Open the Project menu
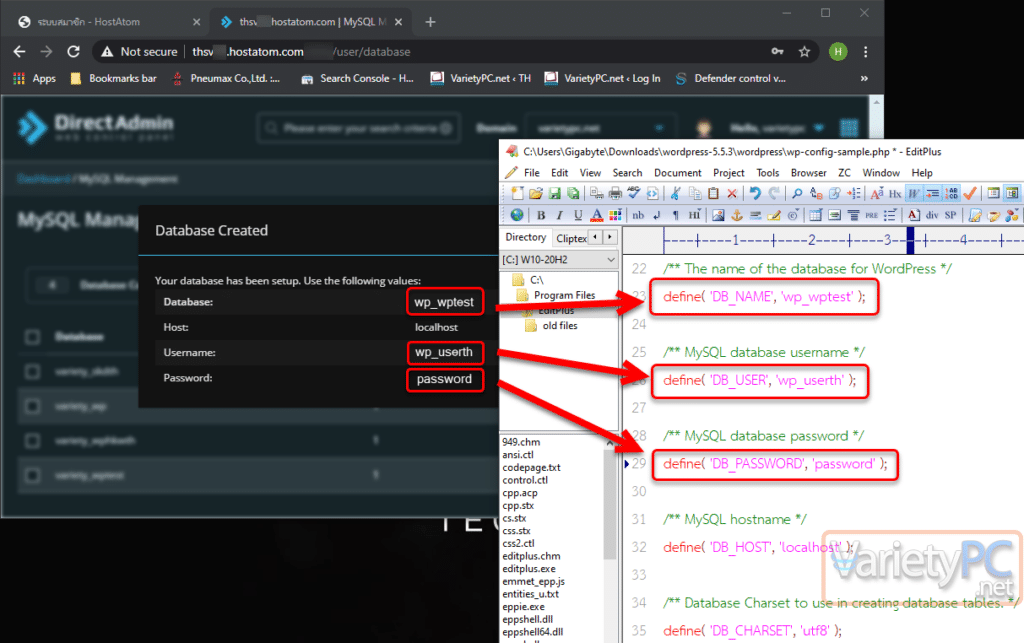The height and width of the screenshot is (643, 1024). point(729,173)
